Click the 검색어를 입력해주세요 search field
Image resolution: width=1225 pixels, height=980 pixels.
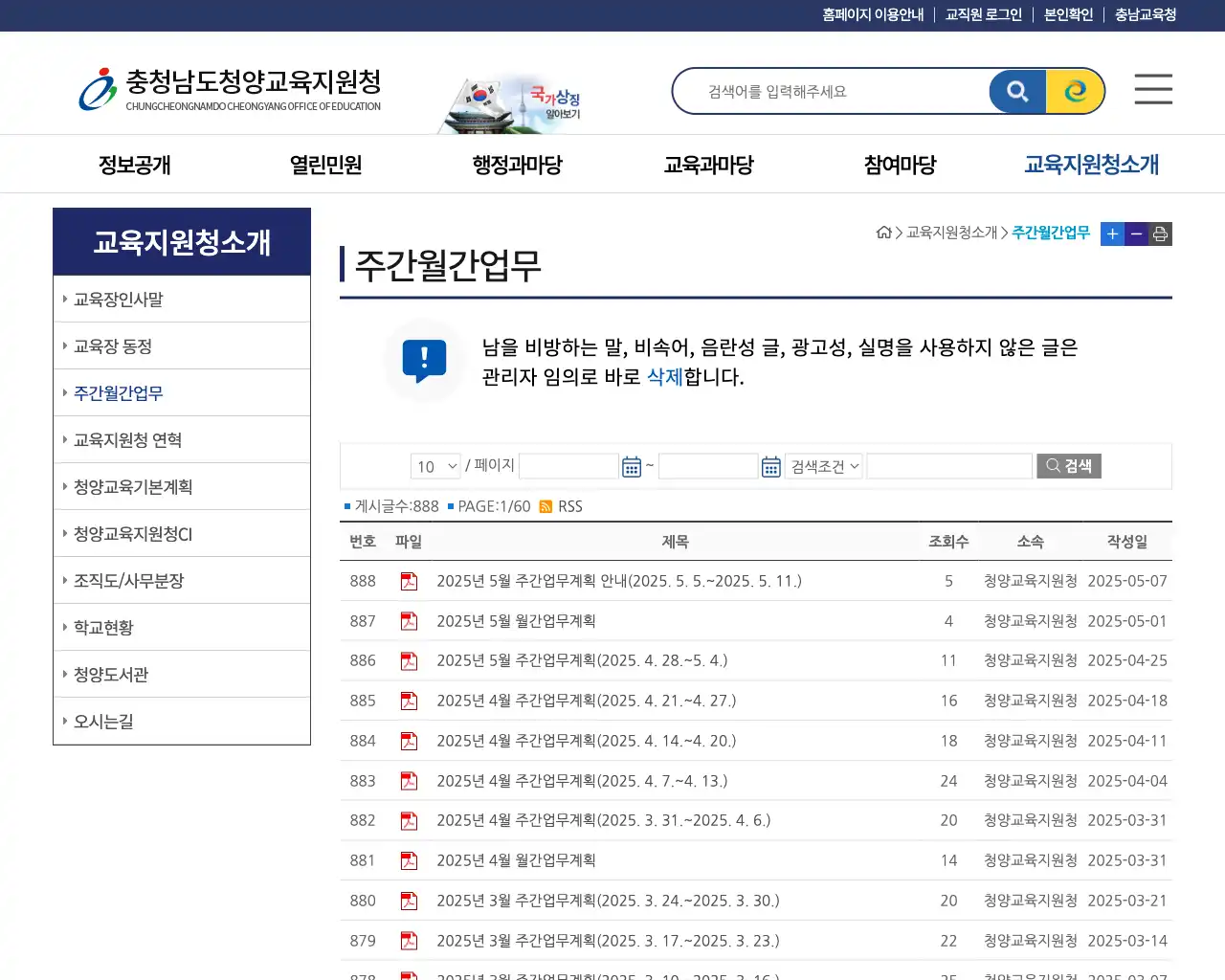coord(833,92)
